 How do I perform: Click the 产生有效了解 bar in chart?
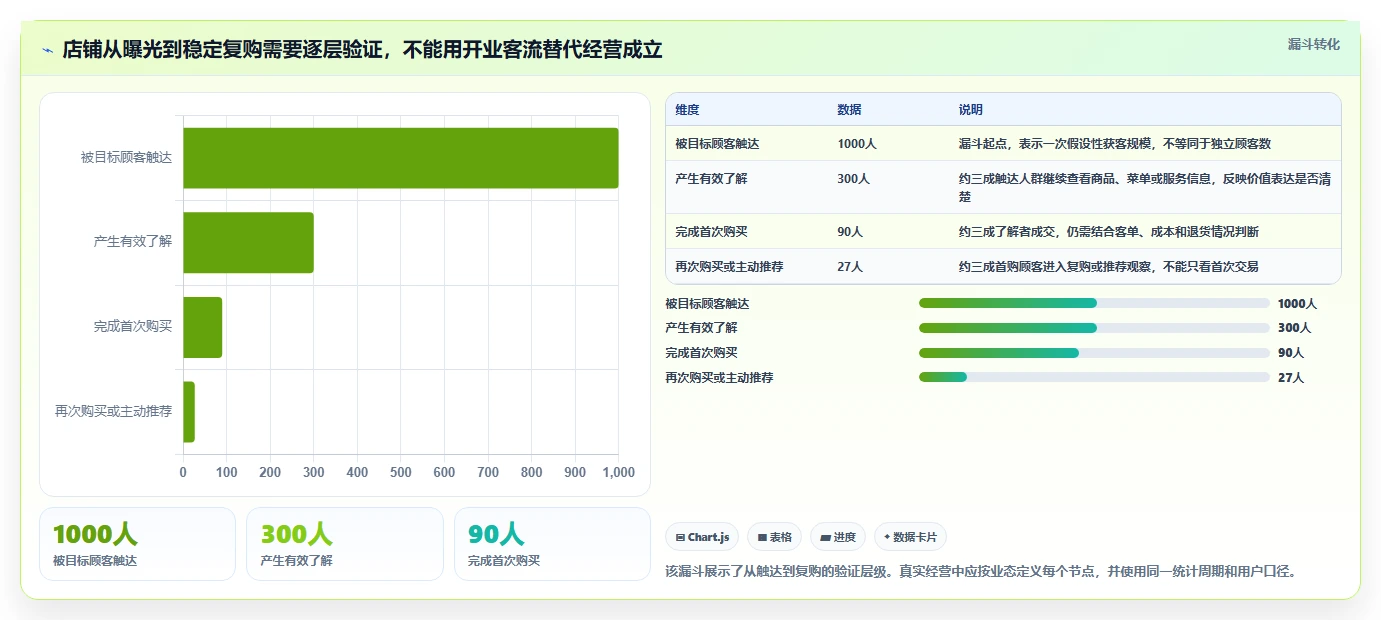point(248,242)
